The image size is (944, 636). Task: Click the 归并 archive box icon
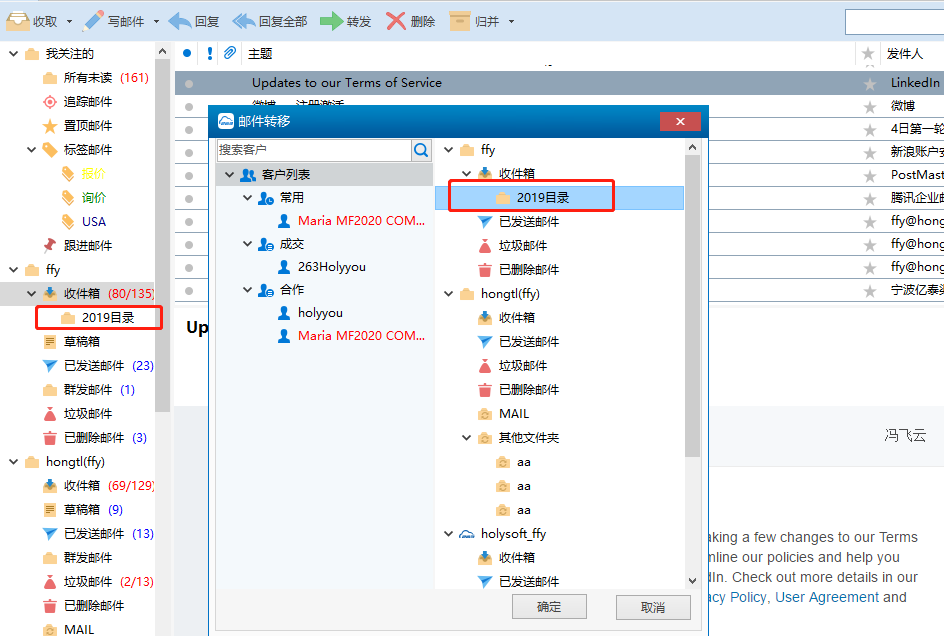click(x=460, y=21)
